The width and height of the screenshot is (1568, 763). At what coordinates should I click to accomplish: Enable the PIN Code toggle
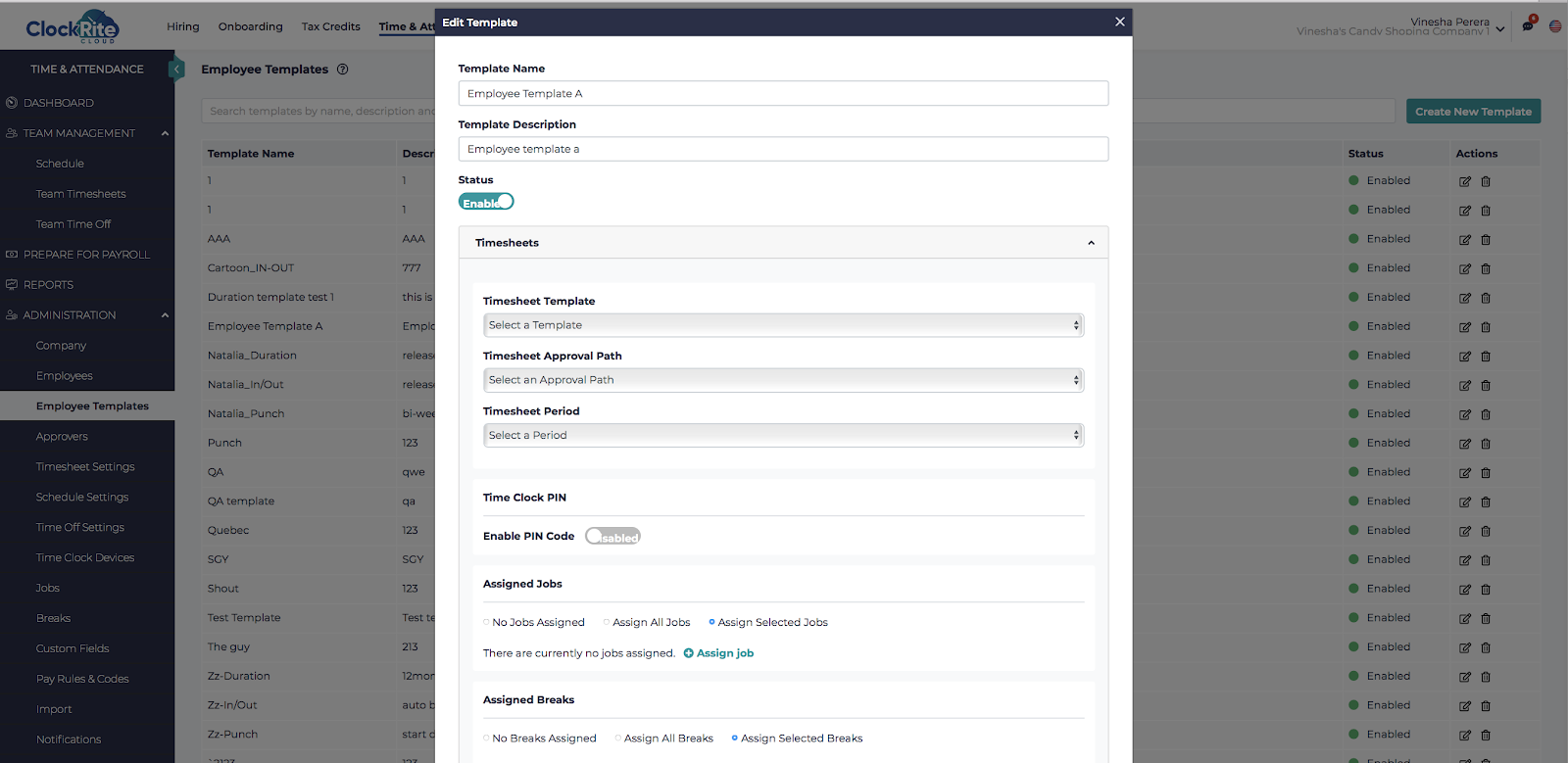[x=612, y=537]
